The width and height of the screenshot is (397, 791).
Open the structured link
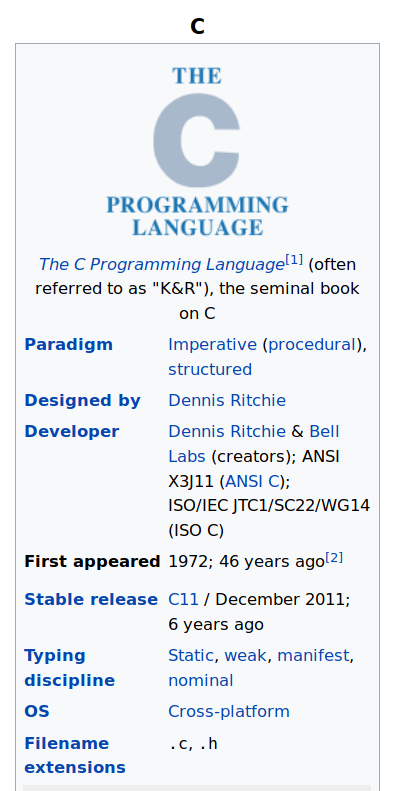(x=210, y=369)
